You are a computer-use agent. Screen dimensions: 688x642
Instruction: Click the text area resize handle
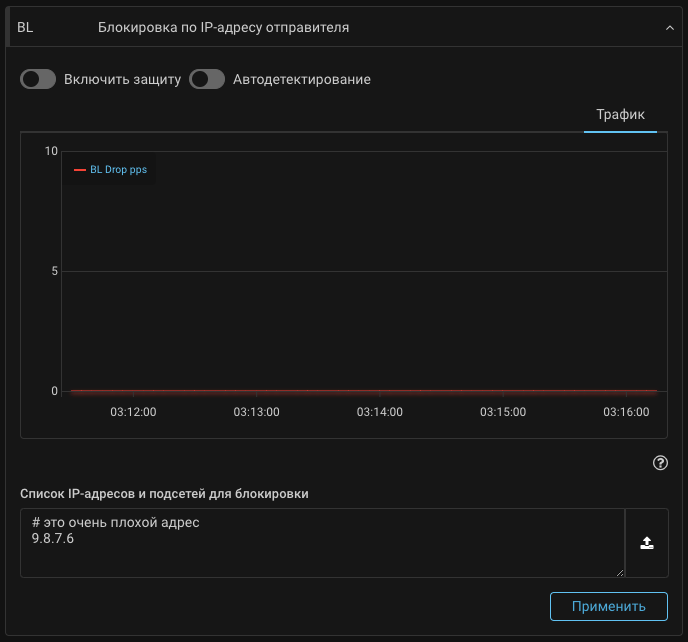[619, 572]
